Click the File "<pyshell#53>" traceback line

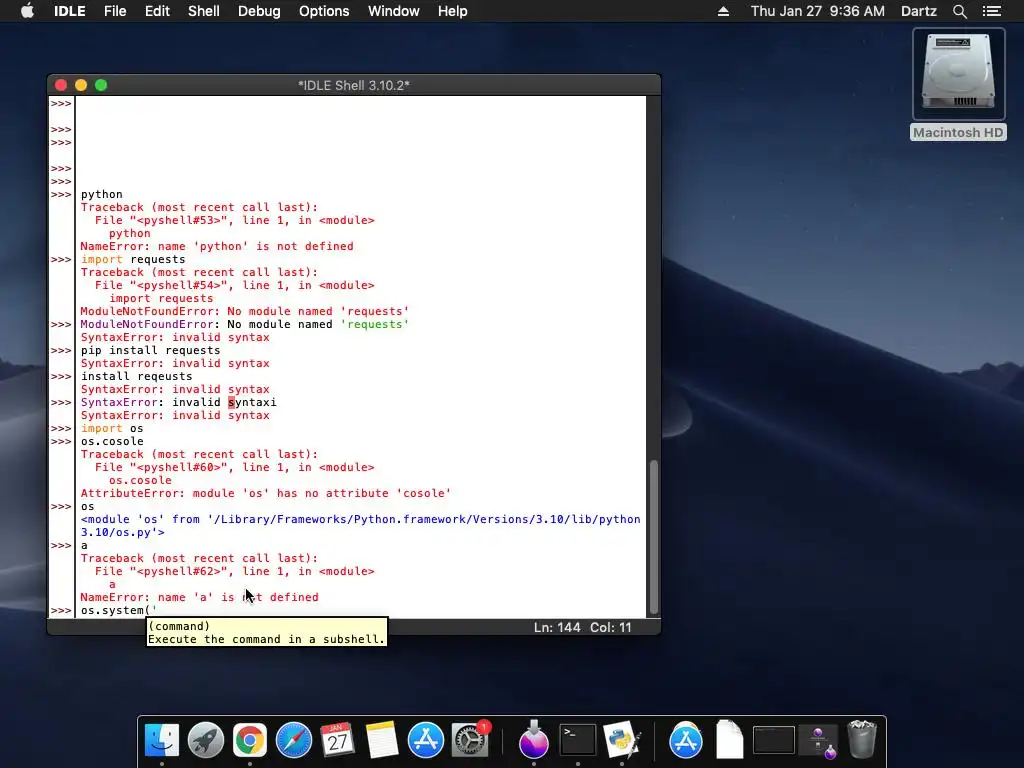point(234,220)
